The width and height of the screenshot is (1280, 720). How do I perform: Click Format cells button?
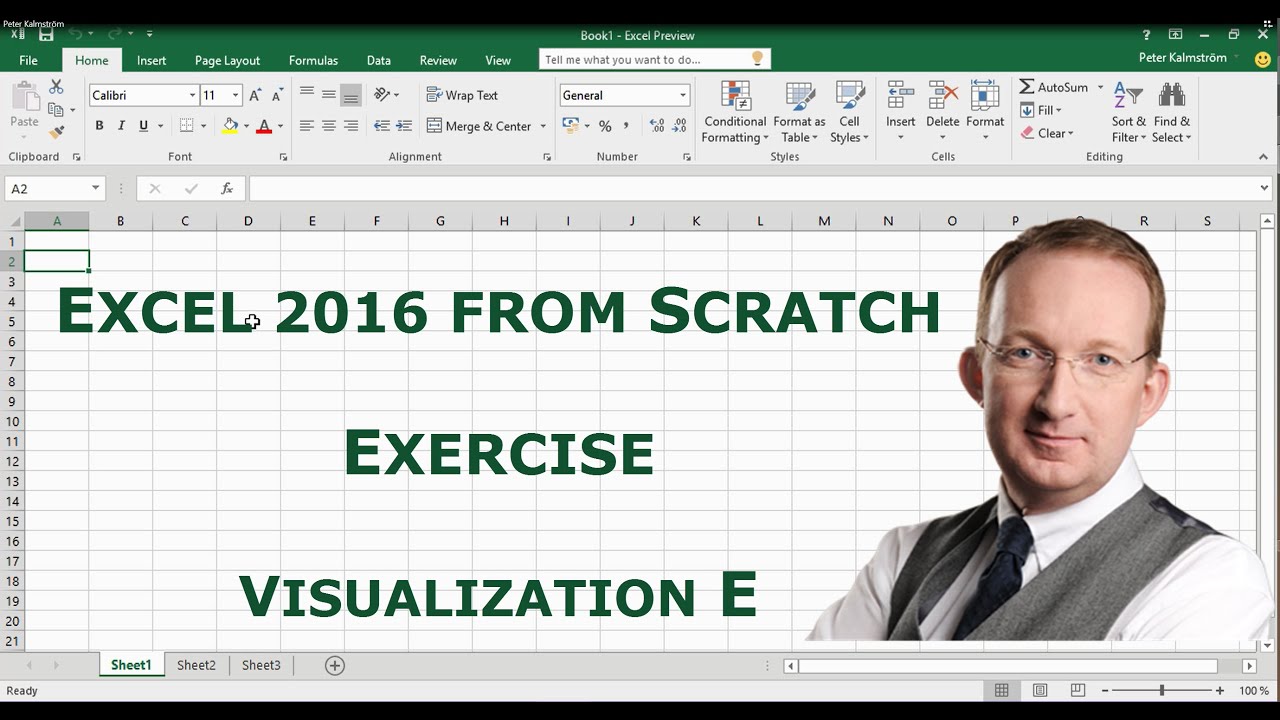point(985,112)
